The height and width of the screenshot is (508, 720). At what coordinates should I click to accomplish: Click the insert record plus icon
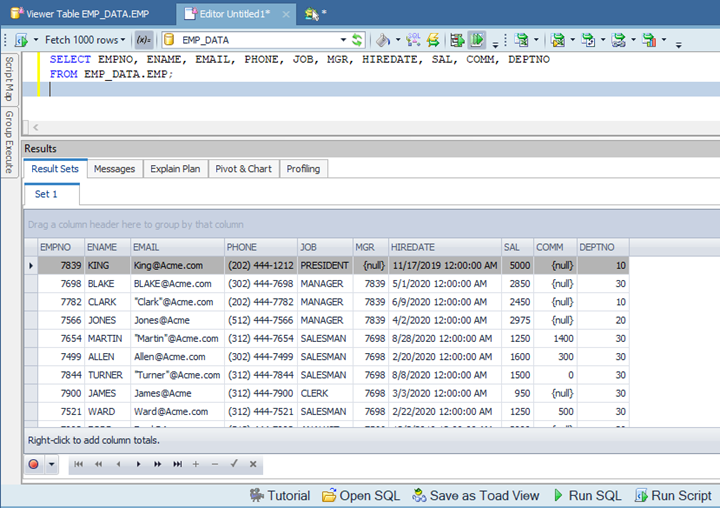coord(196,464)
